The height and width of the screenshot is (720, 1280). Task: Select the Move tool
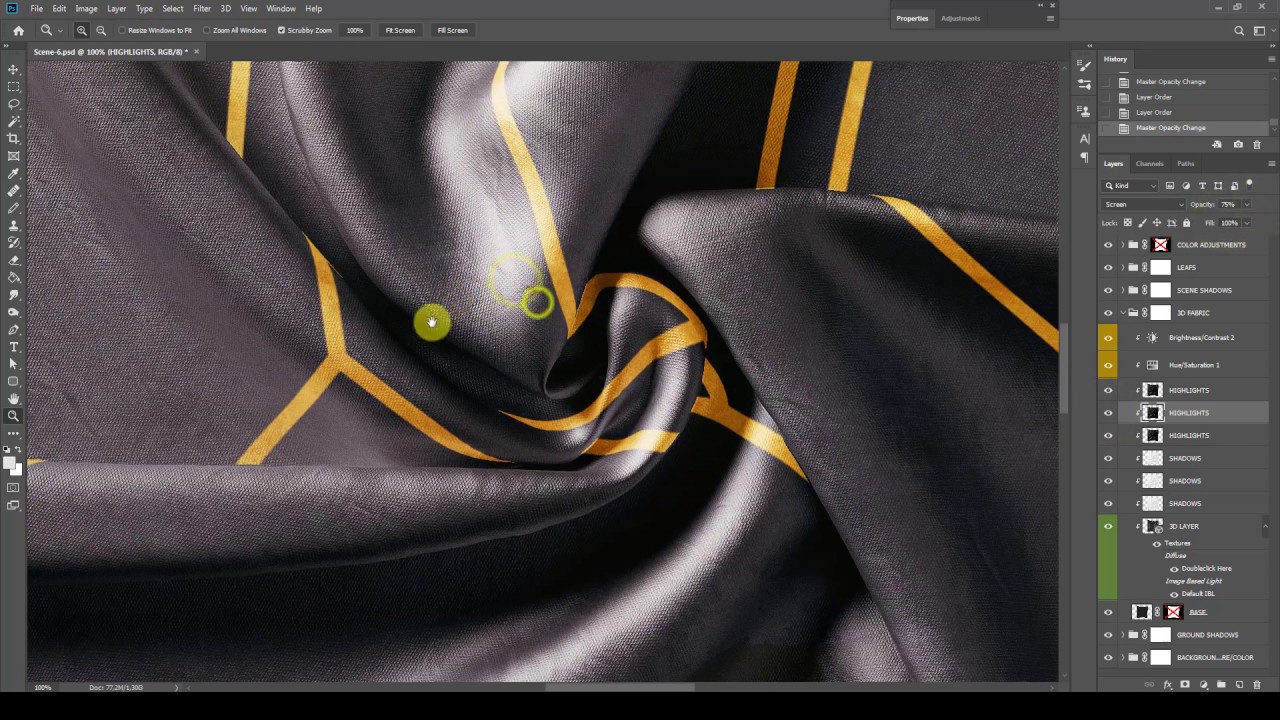[13, 69]
